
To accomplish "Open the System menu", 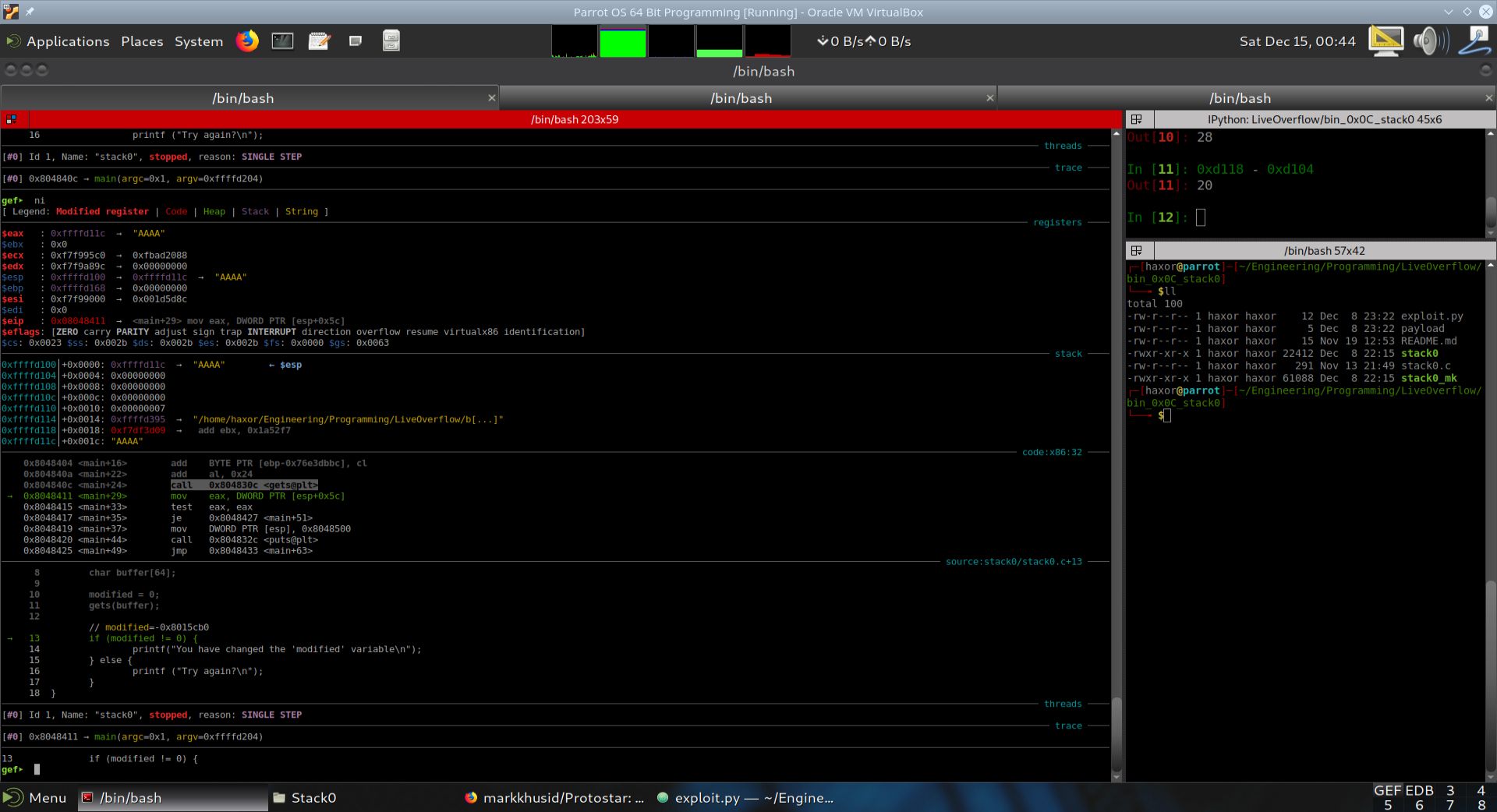I will pyautogui.click(x=198, y=41).
